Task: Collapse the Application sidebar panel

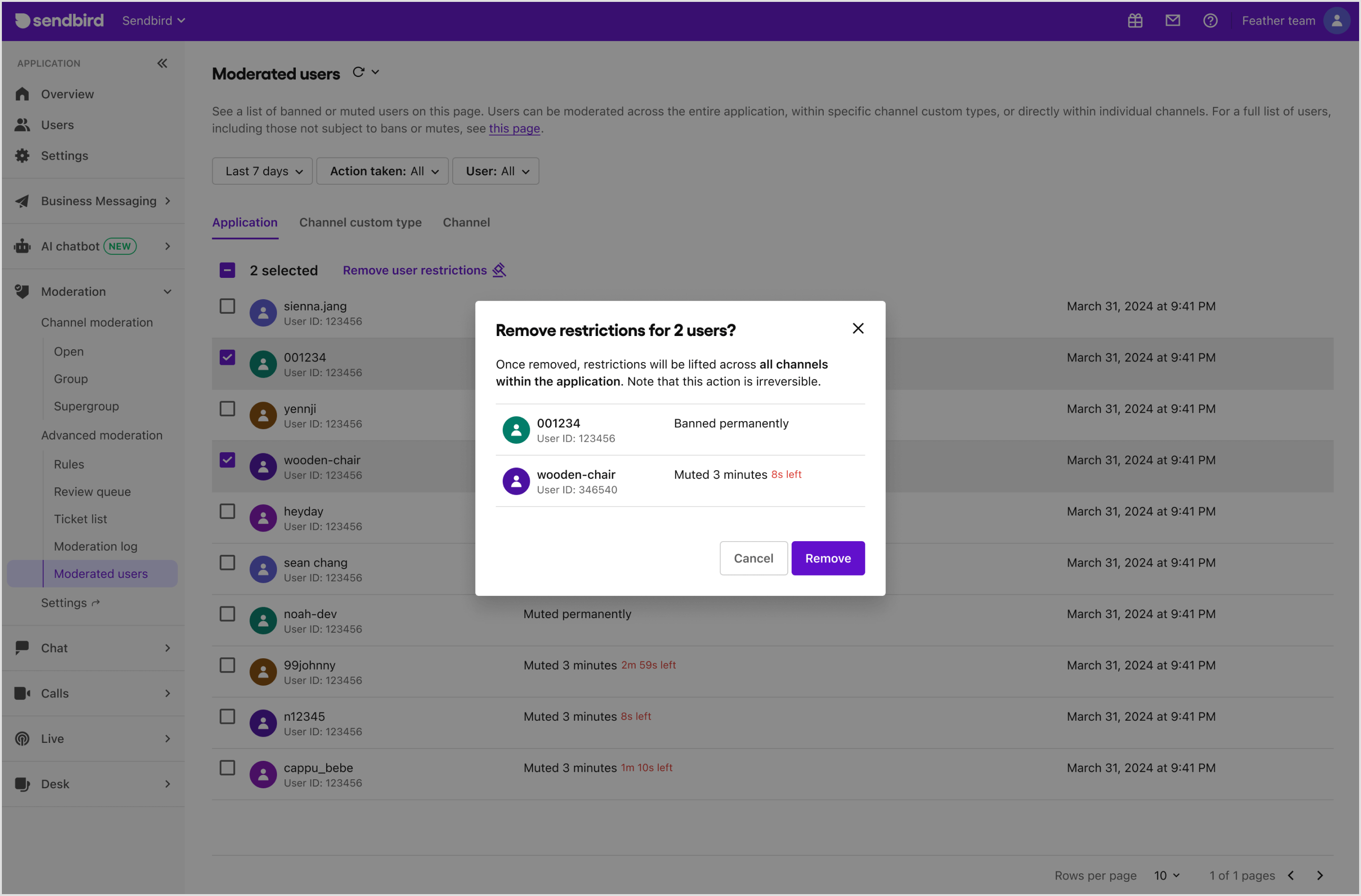Action: tap(163, 63)
